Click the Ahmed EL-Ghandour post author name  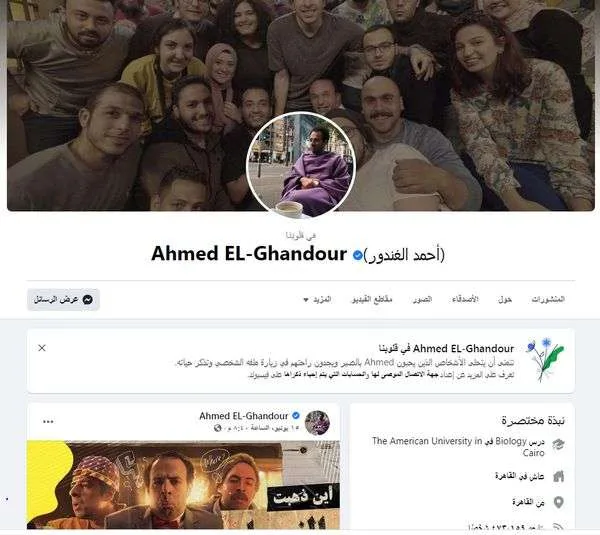[243, 416]
